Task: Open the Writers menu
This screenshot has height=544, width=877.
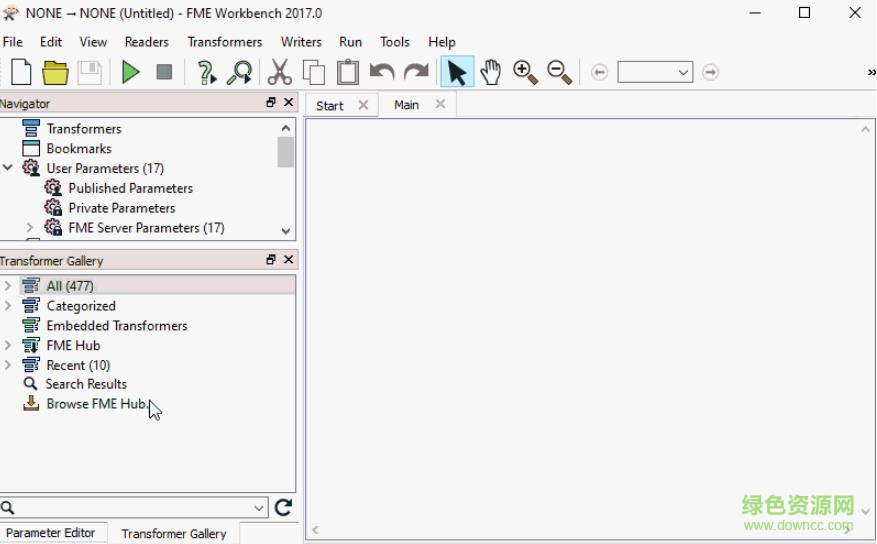Action: coord(301,42)
